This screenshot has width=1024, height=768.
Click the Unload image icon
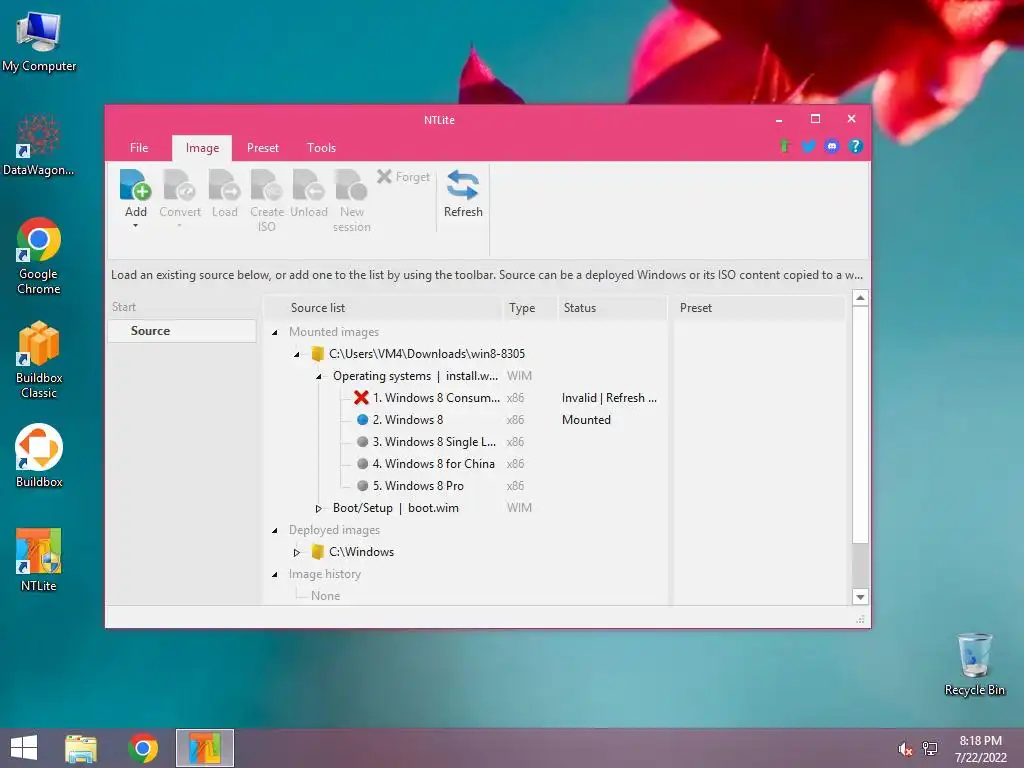coord(308,185)
